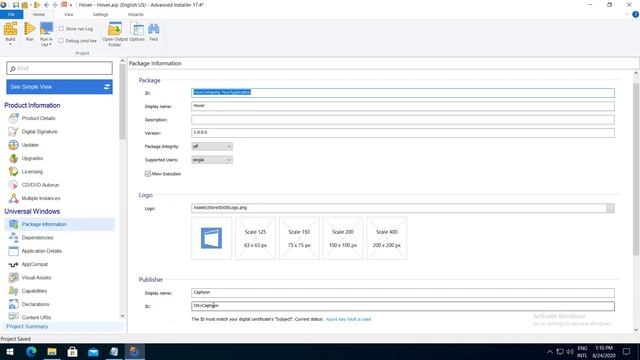Screen dimensions: 640x360
Task: Click the Description text field
Action: (x=403, y=120)
